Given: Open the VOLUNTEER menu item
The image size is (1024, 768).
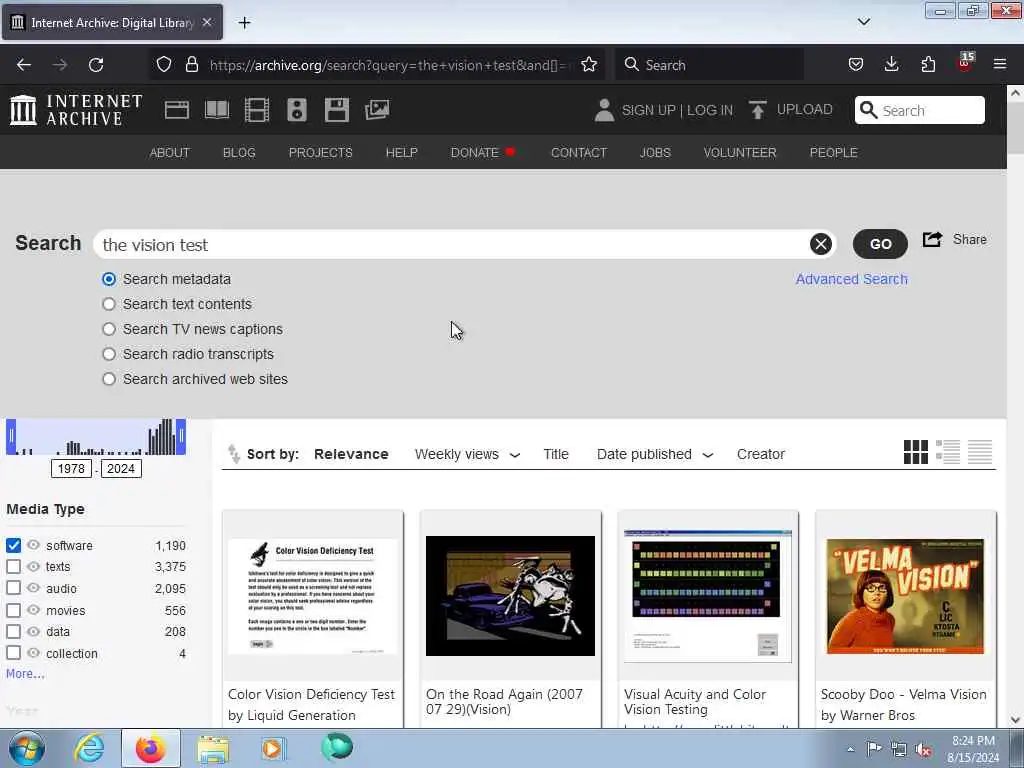Looking at the screenshot, I should point(740,153).
